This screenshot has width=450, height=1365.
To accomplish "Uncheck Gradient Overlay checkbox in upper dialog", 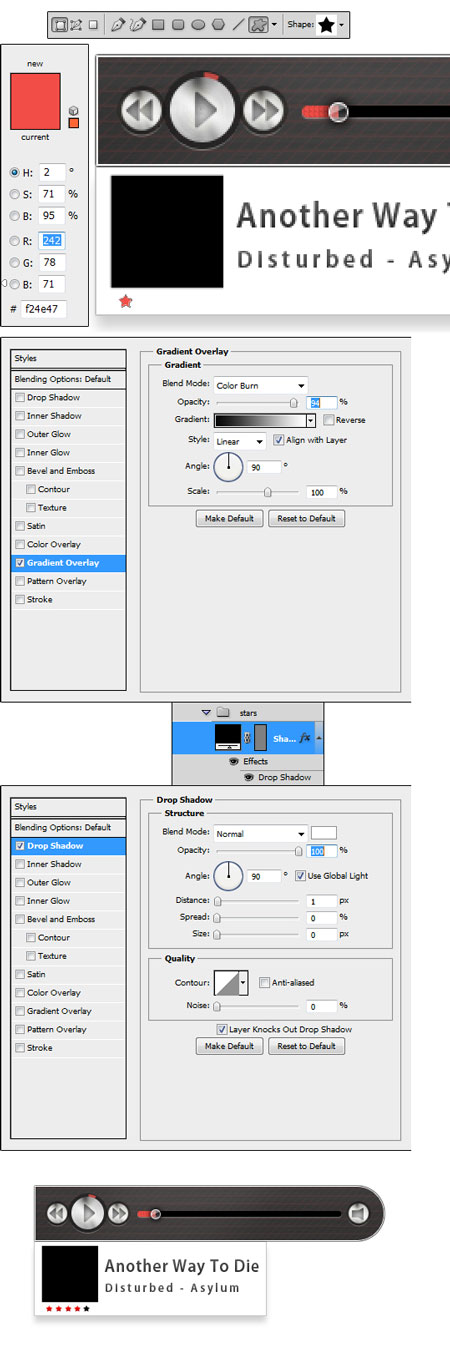I will click(20, 563).
